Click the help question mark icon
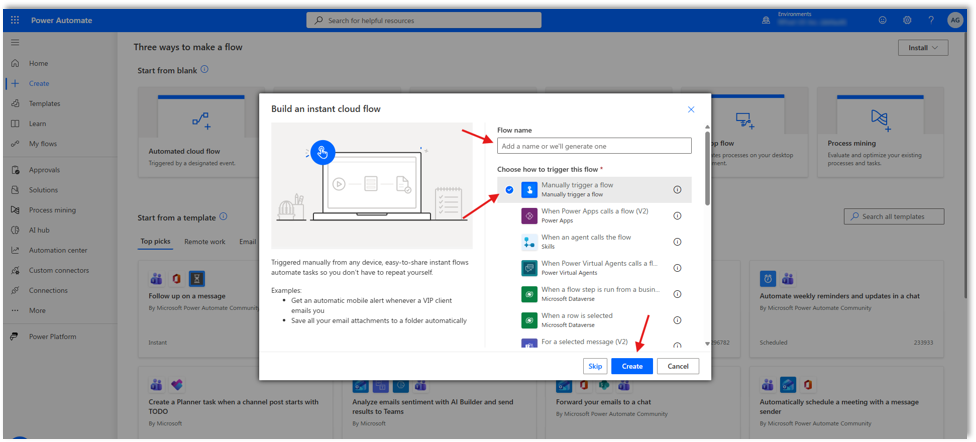This screenshot has height=442, width=976. (x=931, y=20)
